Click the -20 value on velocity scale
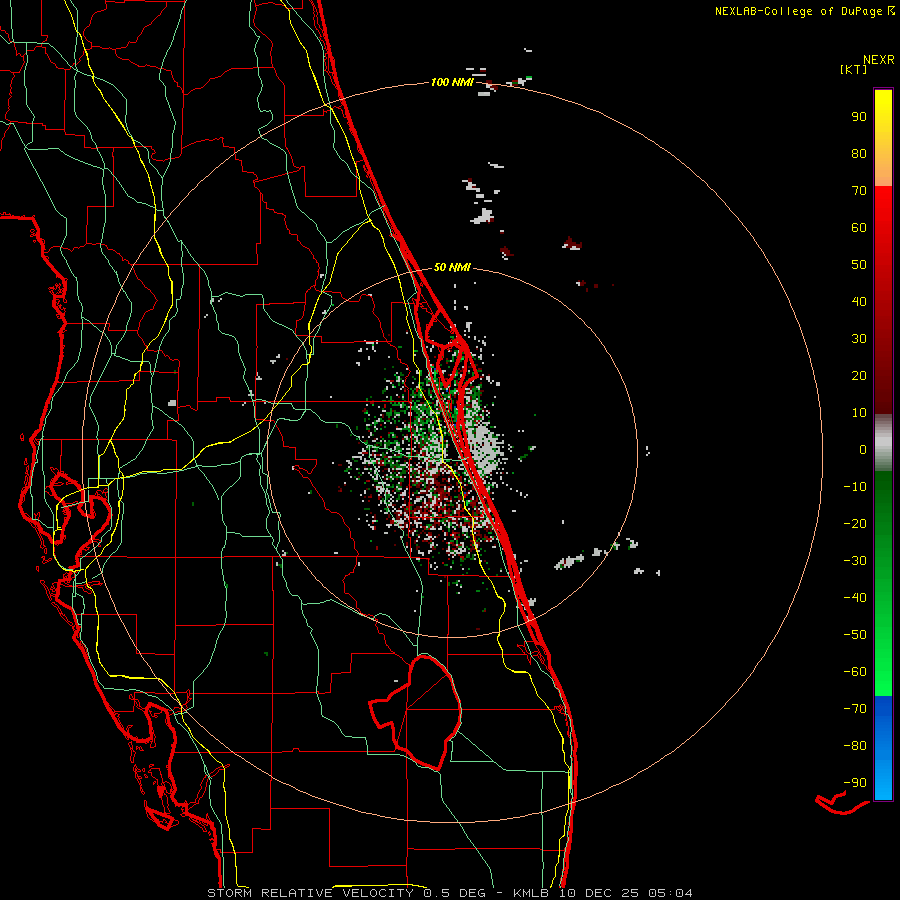This screenshot has width=900, height=900. [x=855, y=524]
